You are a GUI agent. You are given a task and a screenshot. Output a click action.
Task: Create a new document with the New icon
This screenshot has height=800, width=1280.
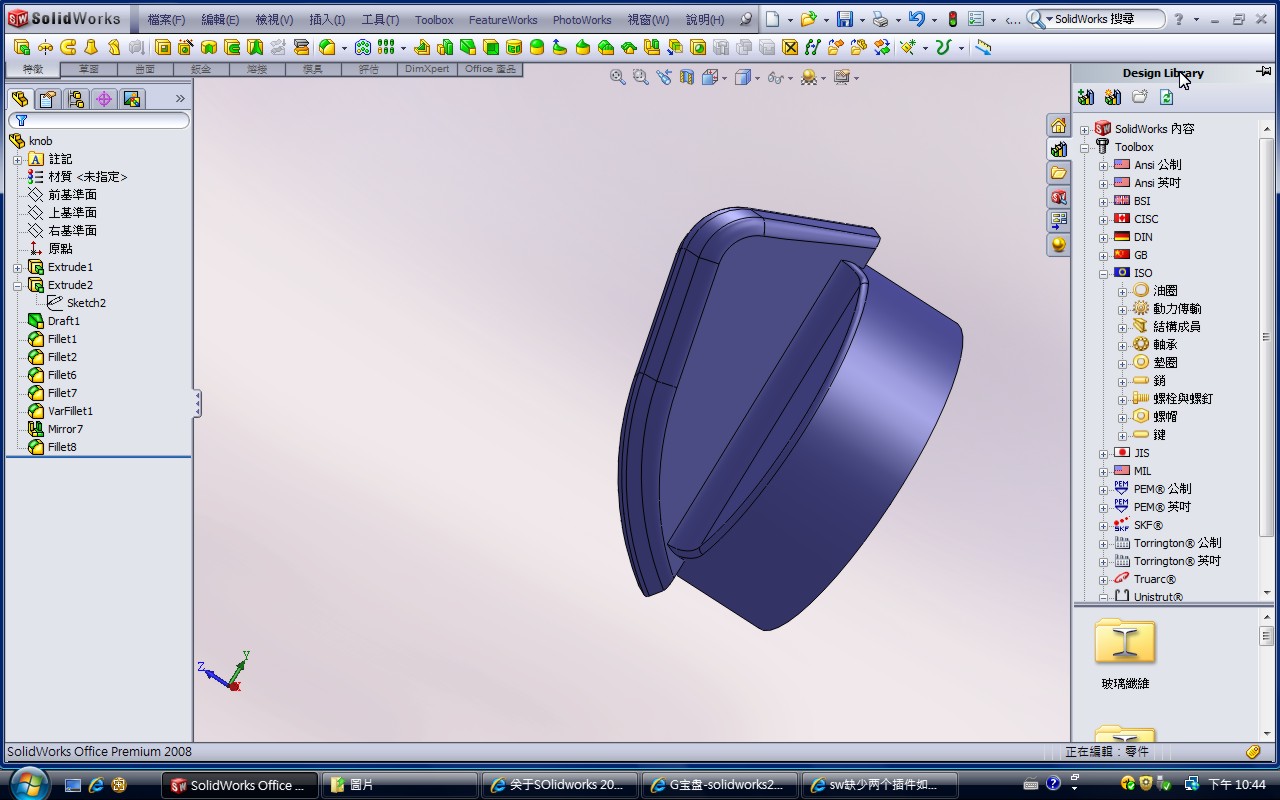pyautogui.click(x=772, y=19)
